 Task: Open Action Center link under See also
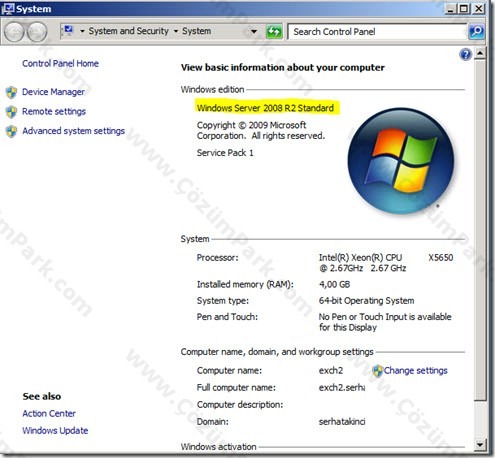49,413
